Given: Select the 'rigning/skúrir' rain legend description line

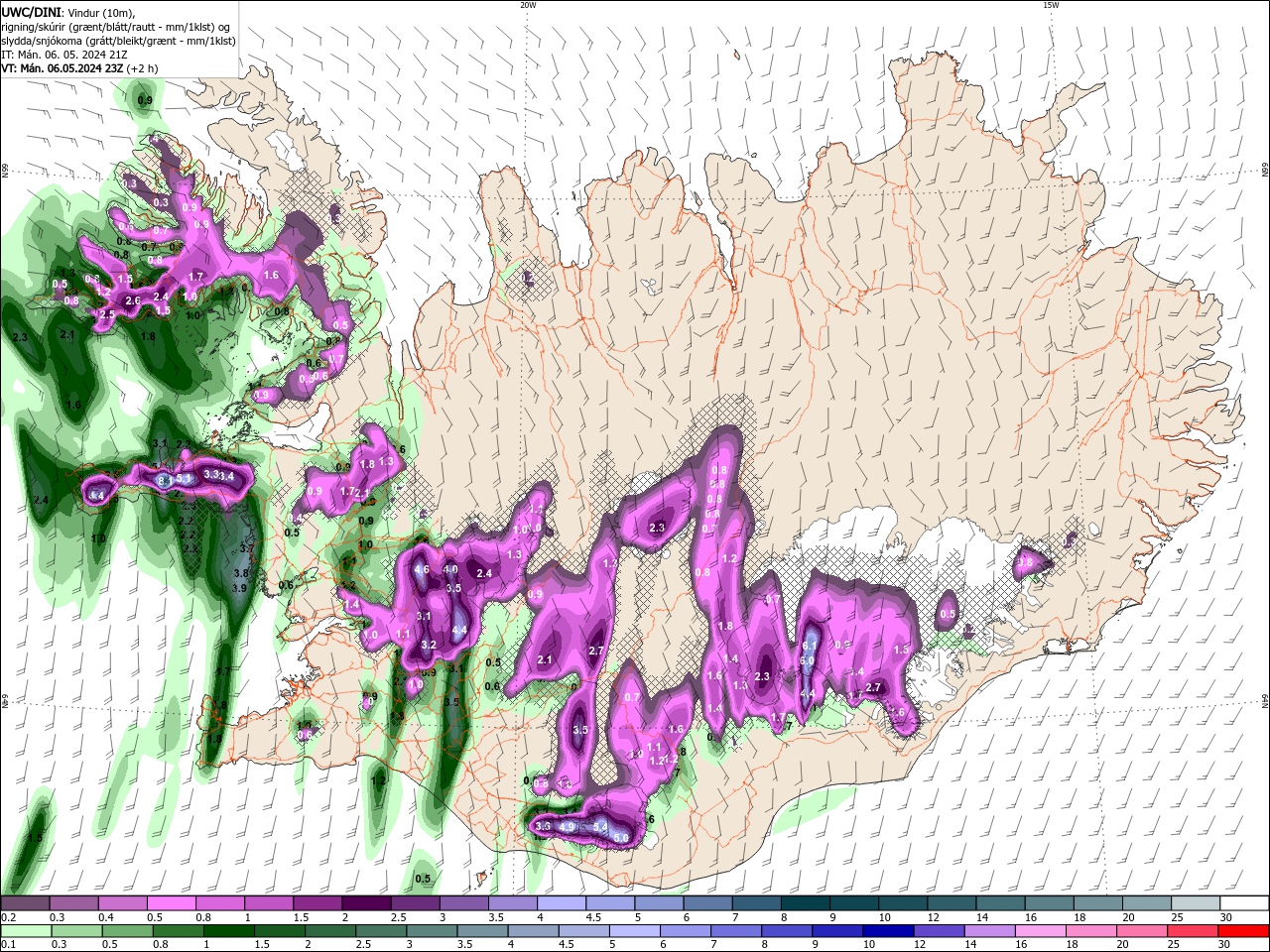Looking at the screenshot, I should pyautogui.click(x=117, y=27).
